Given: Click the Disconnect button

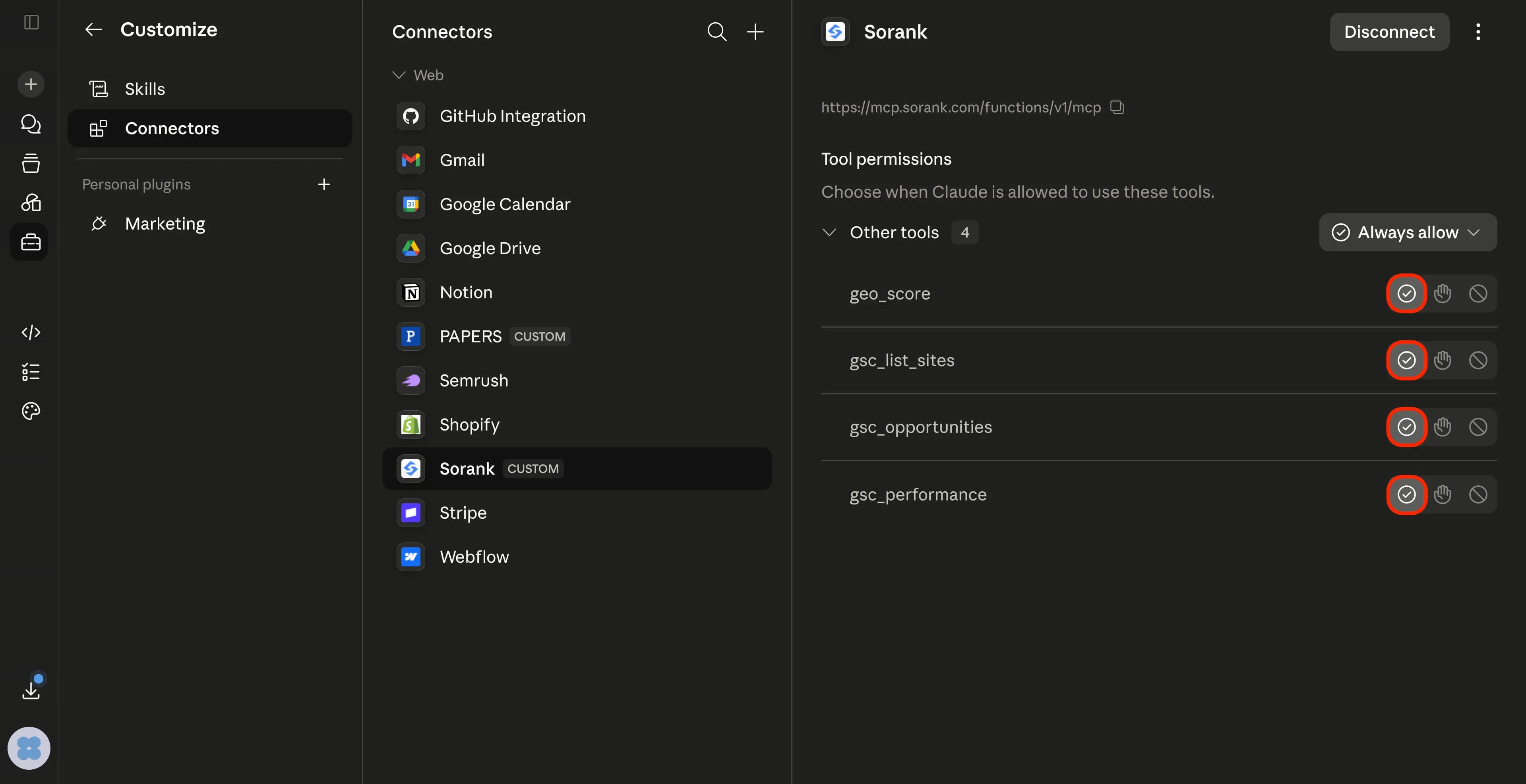Looking at the screenshot, I should pos(1389,31).
